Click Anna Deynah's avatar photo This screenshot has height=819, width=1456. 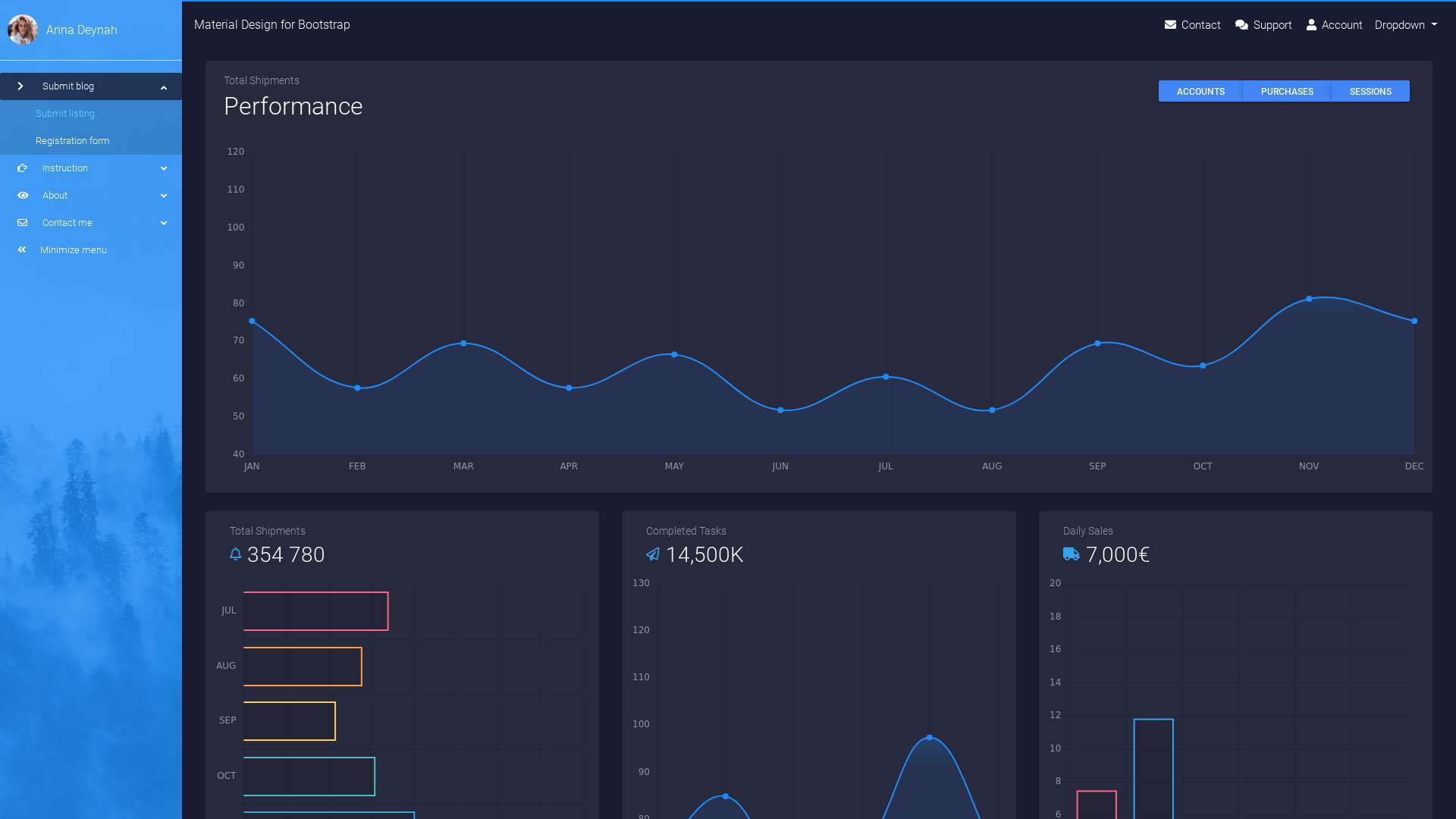coord(23,30)
